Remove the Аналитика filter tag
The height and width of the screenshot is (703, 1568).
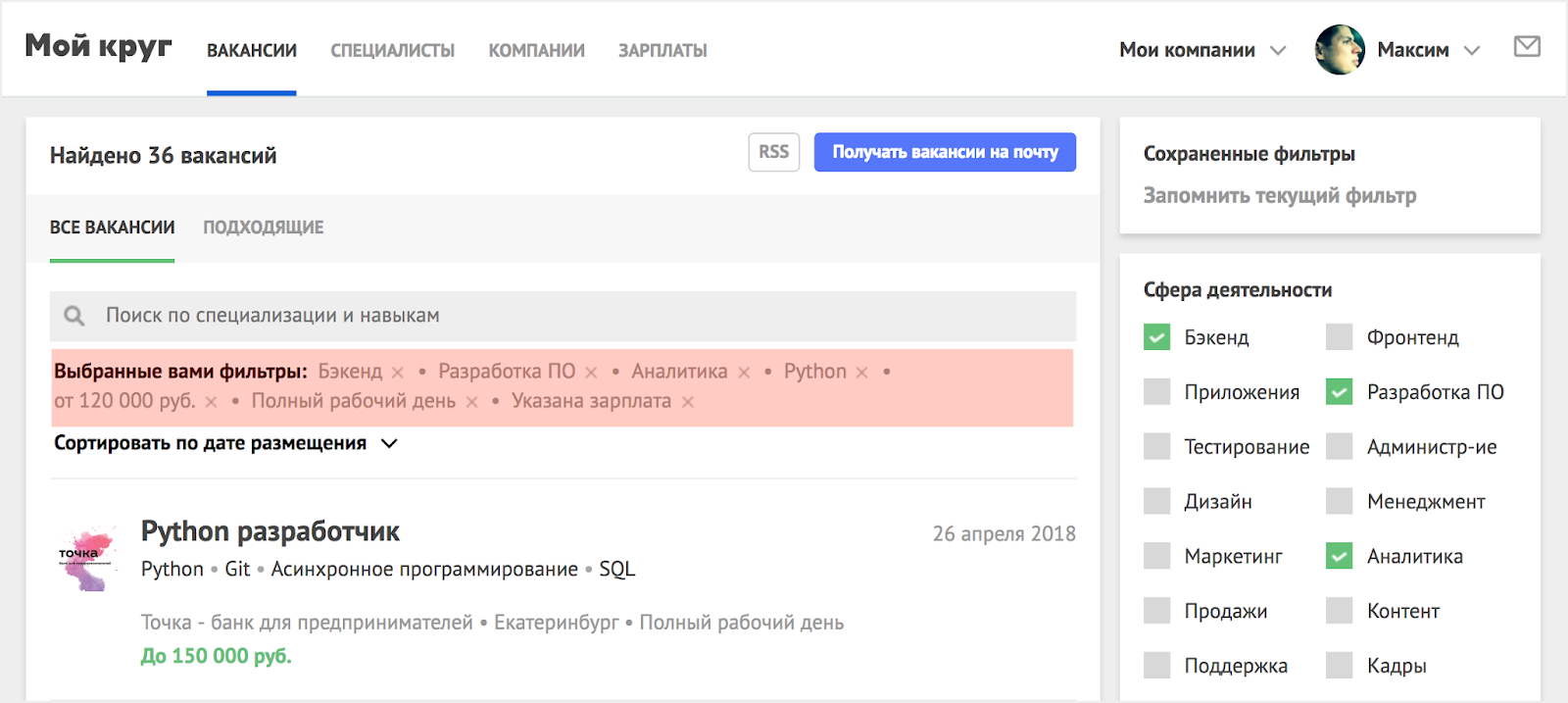(744, 373)
